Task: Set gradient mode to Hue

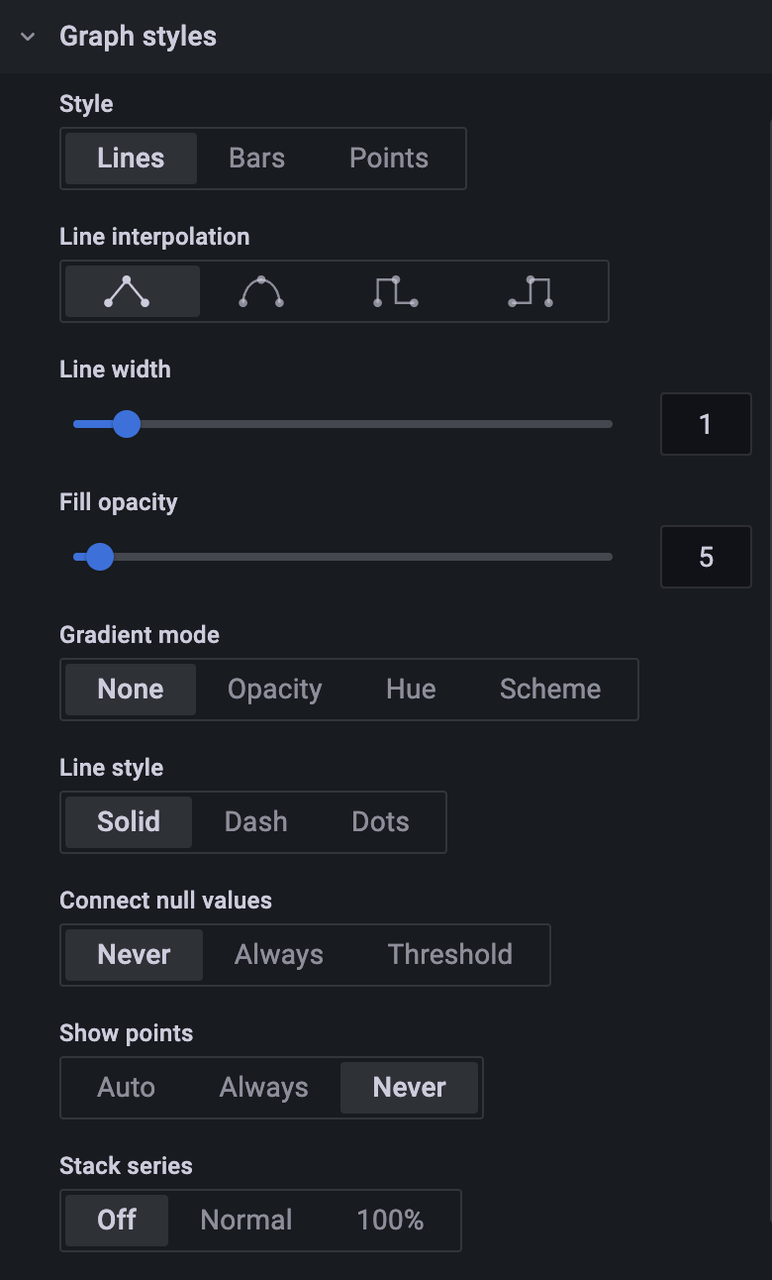Action: tap(410, 689)
